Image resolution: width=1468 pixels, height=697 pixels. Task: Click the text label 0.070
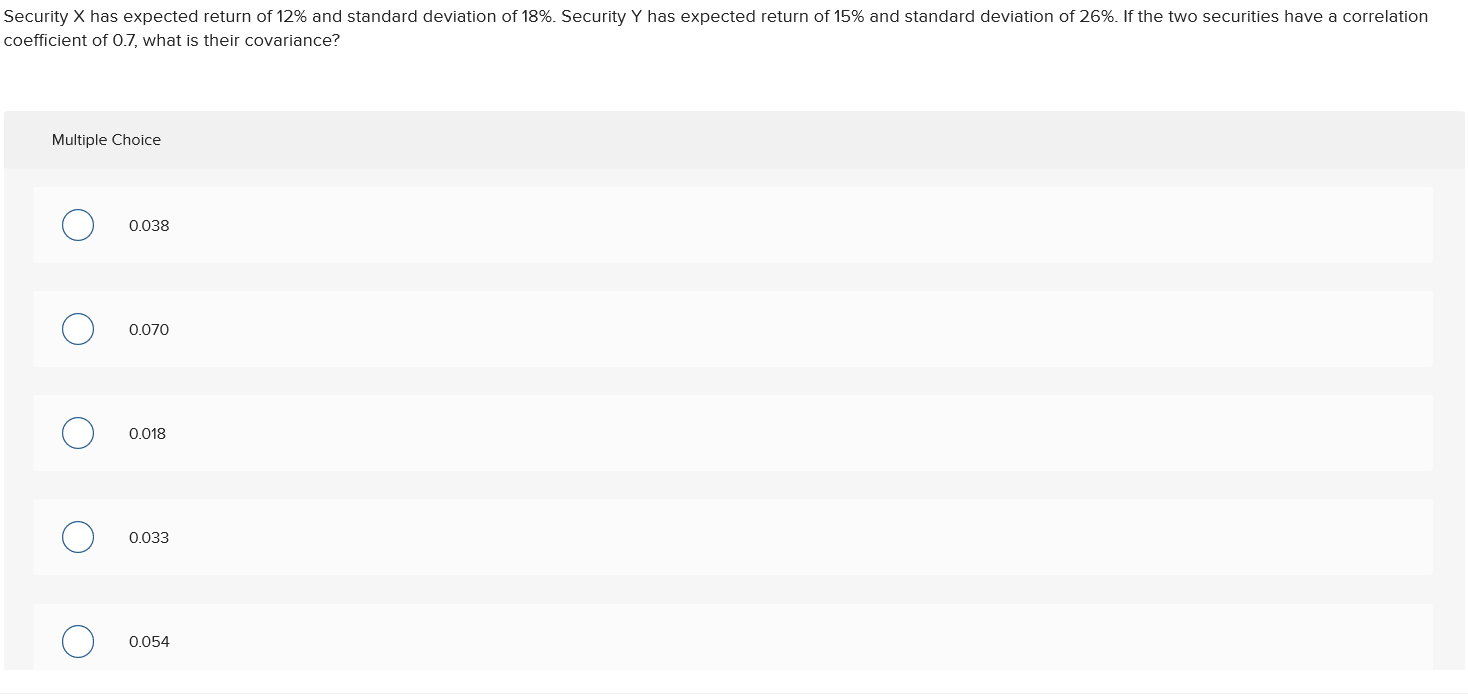click(x=149, y=329)
